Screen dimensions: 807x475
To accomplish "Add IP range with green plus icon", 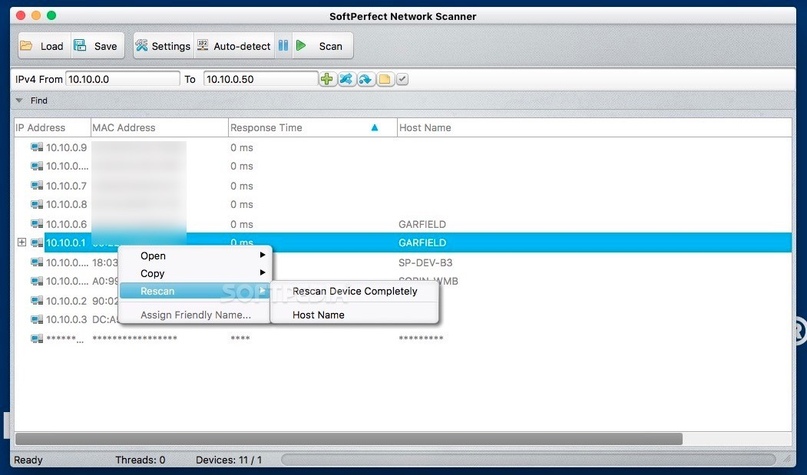I will pyautogui.click(x=327, y=79).
